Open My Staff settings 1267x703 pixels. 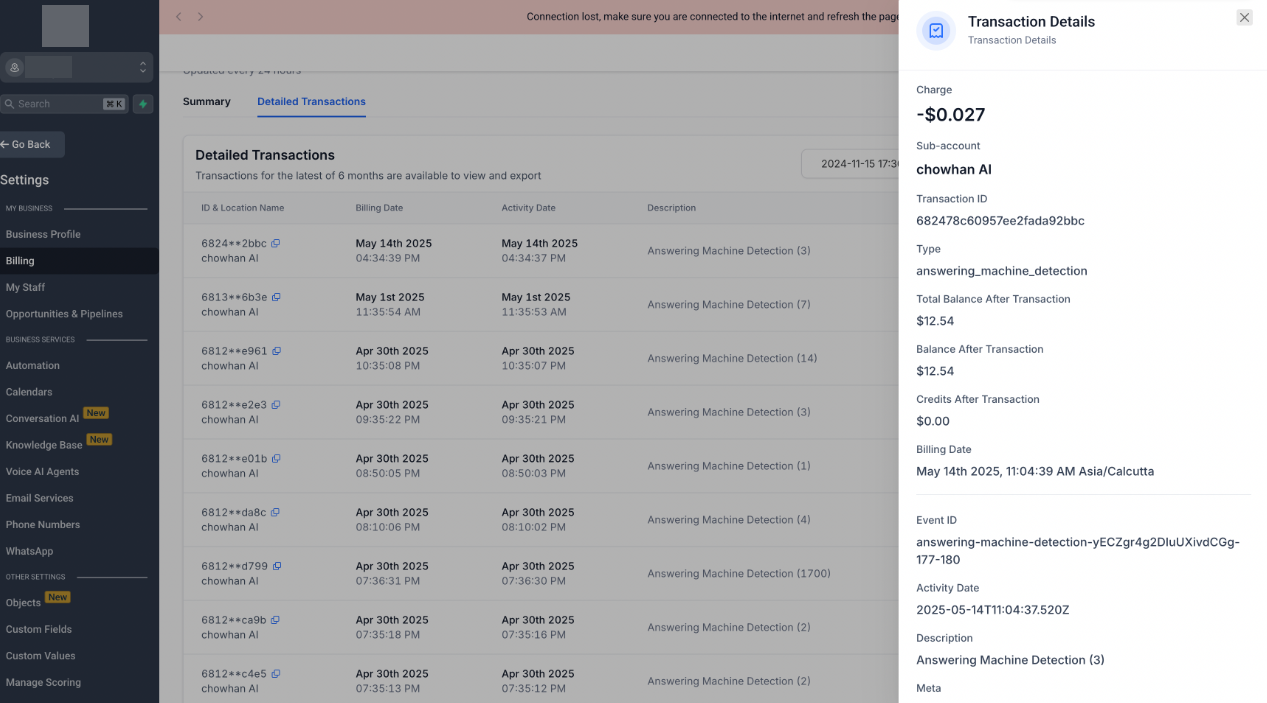point(25,287)
